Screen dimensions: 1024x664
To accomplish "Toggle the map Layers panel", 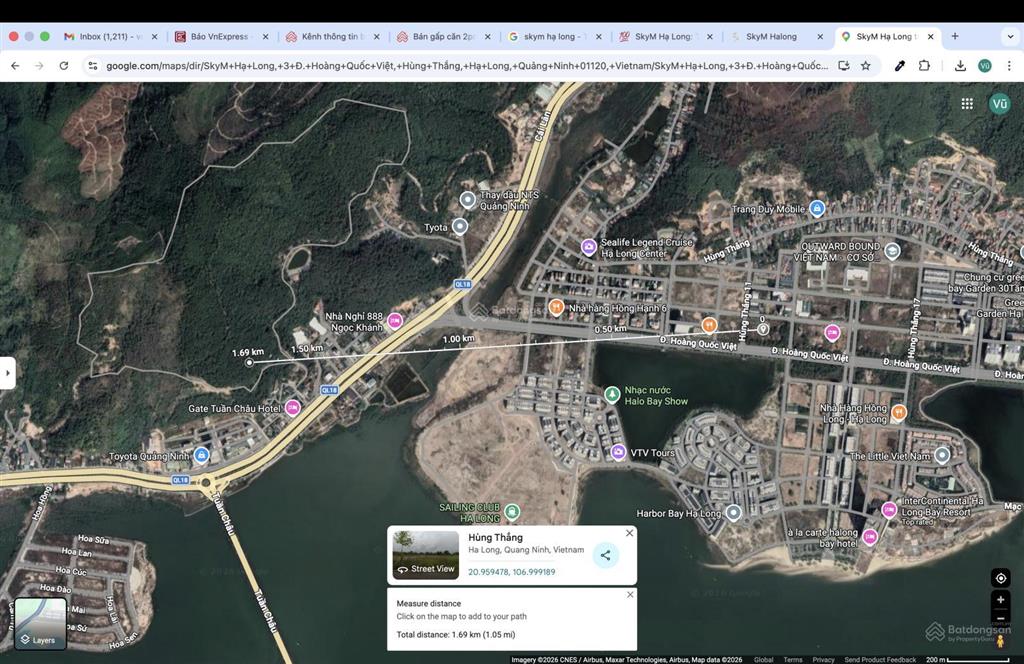I will [40, 625].
